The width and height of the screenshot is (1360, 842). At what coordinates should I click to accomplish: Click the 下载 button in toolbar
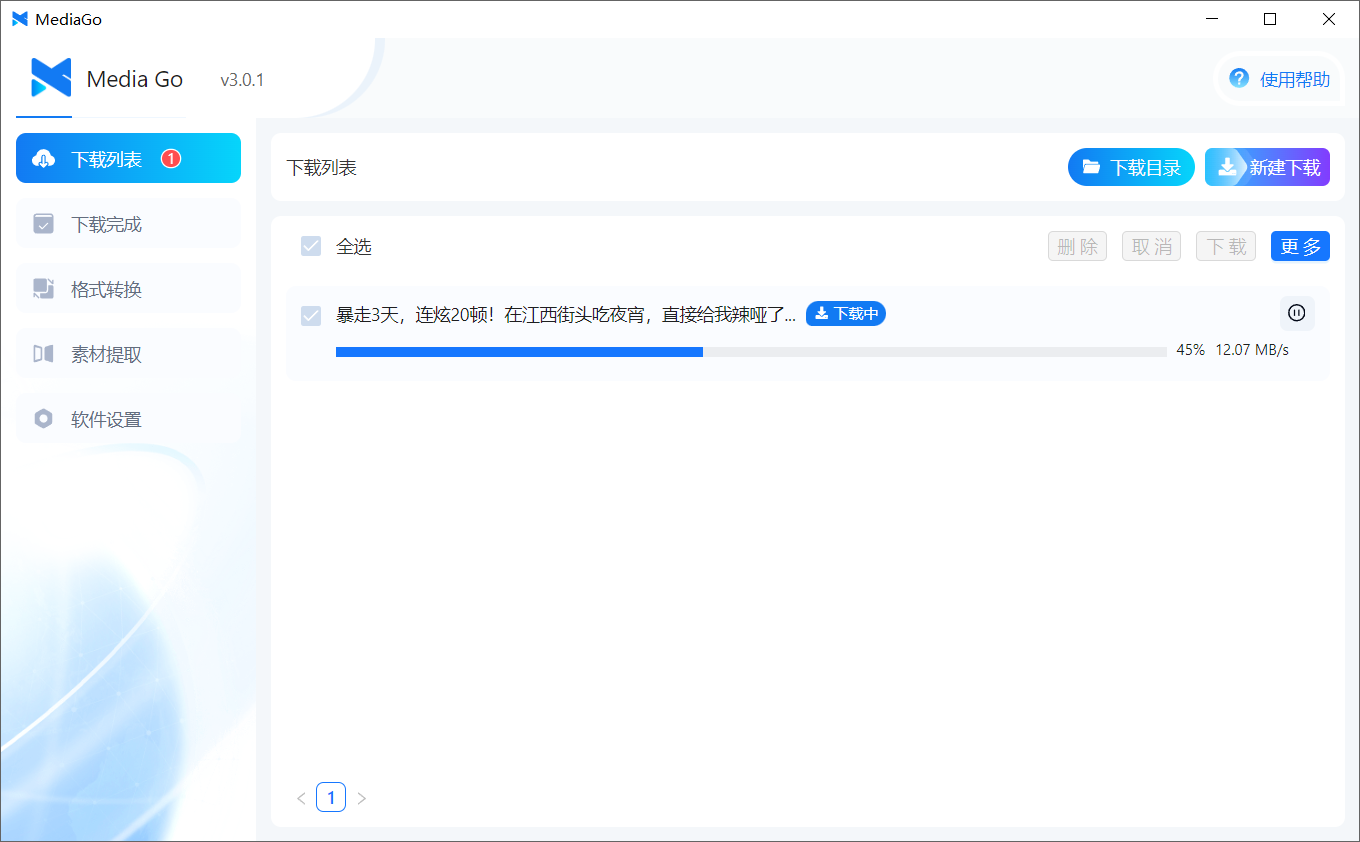click(x=1226, y=246)
